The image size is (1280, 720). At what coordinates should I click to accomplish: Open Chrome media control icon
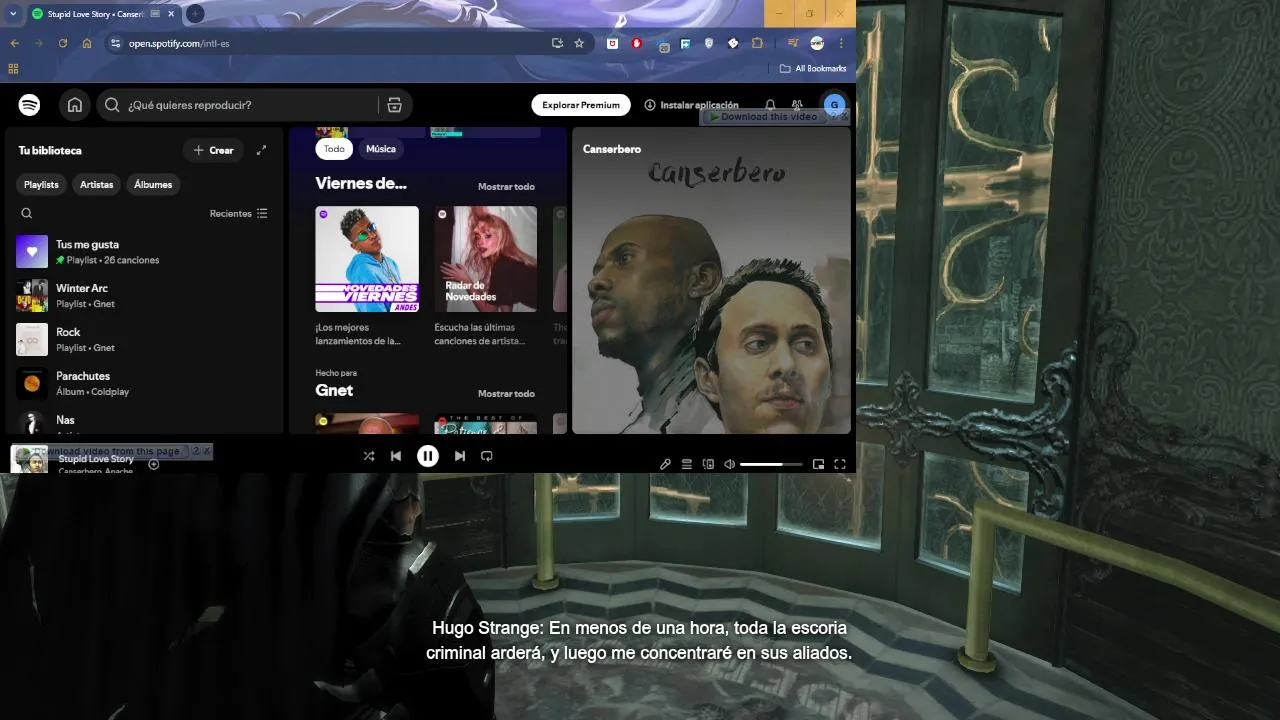click(792, 43)
